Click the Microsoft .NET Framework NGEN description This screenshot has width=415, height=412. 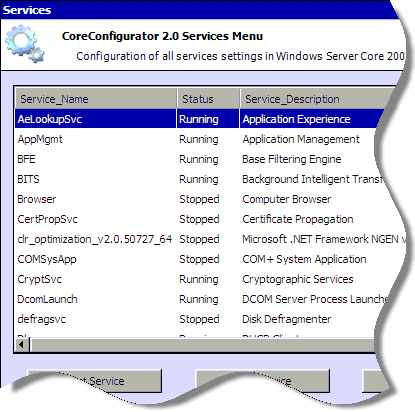[x=323, y=239]
